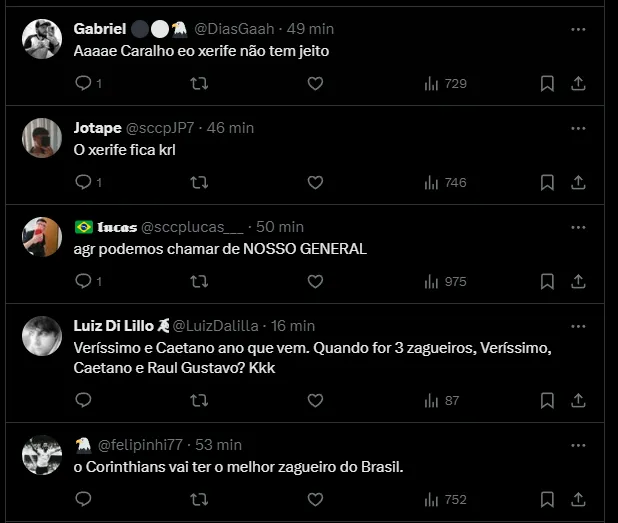Open more options on Jotape's tweet

(x=578, y=128)
